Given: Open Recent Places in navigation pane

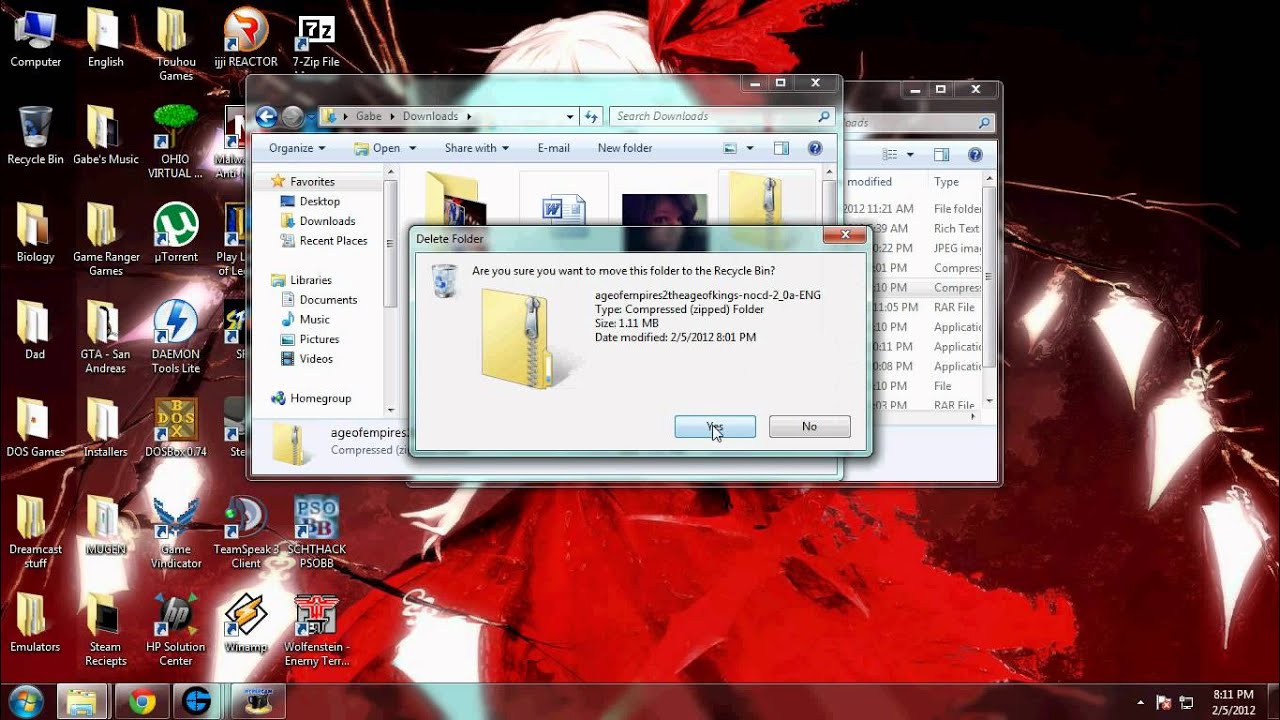Looking at the screenshot, I should coord(333,241).
